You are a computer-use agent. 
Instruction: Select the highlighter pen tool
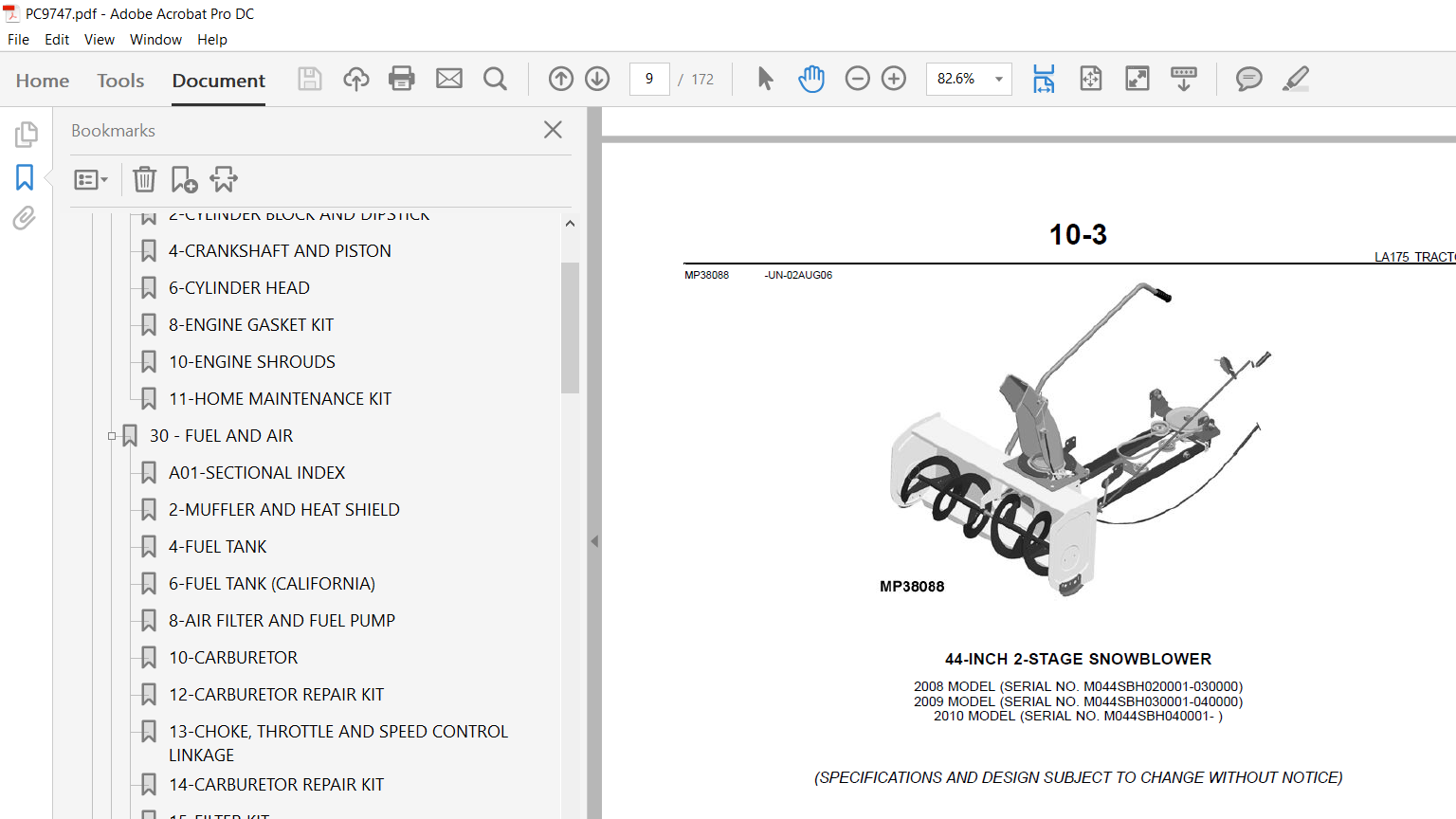1296,79
